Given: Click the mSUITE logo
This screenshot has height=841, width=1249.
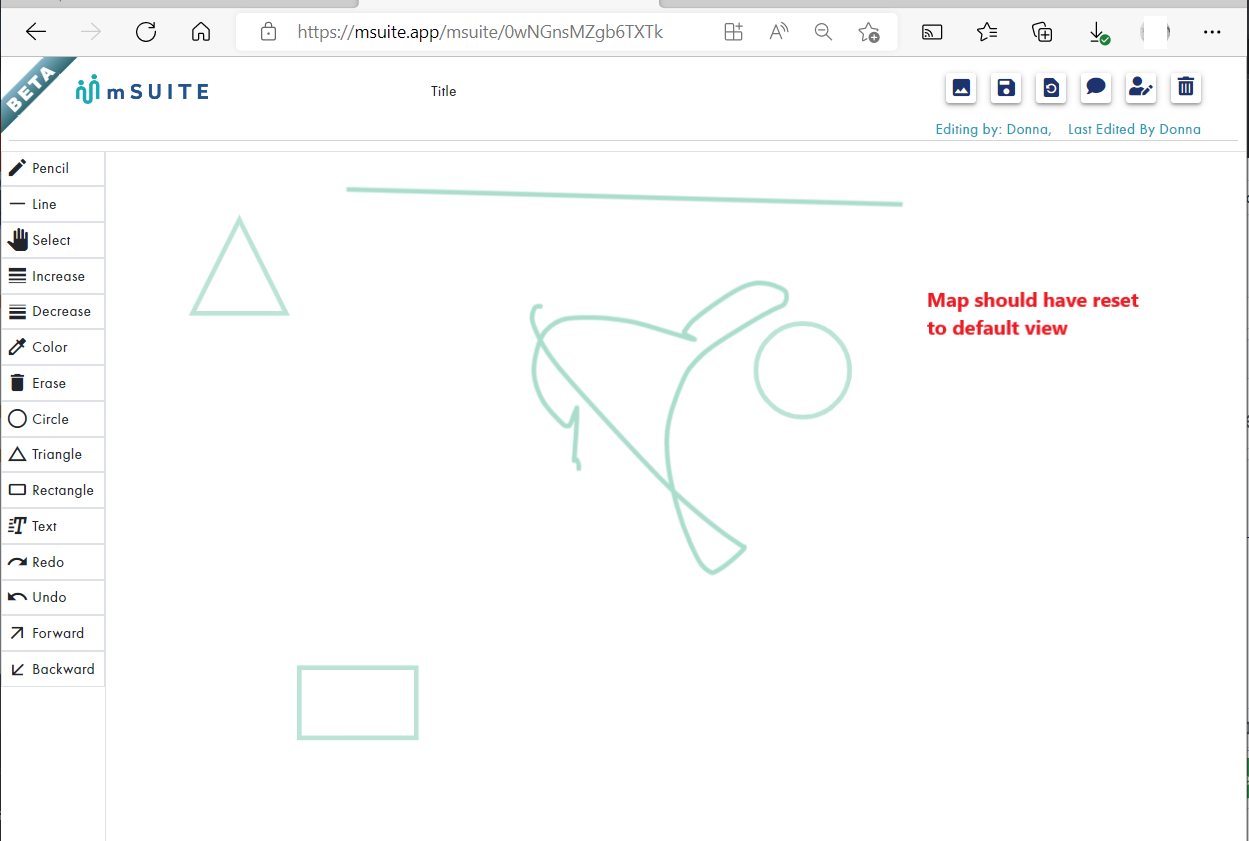Looking at the screenshot, I should pos(140,90).
